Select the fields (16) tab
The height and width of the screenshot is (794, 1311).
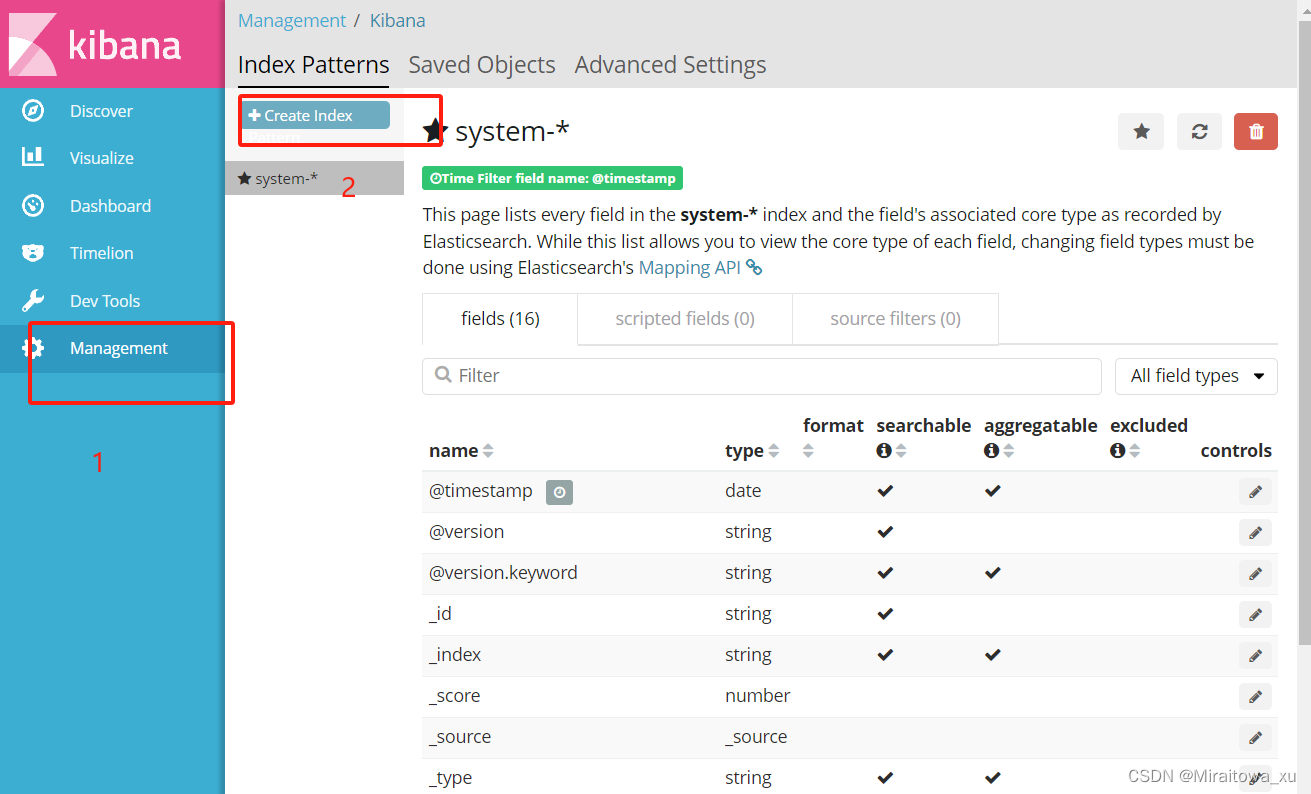(x=500, y=319)
